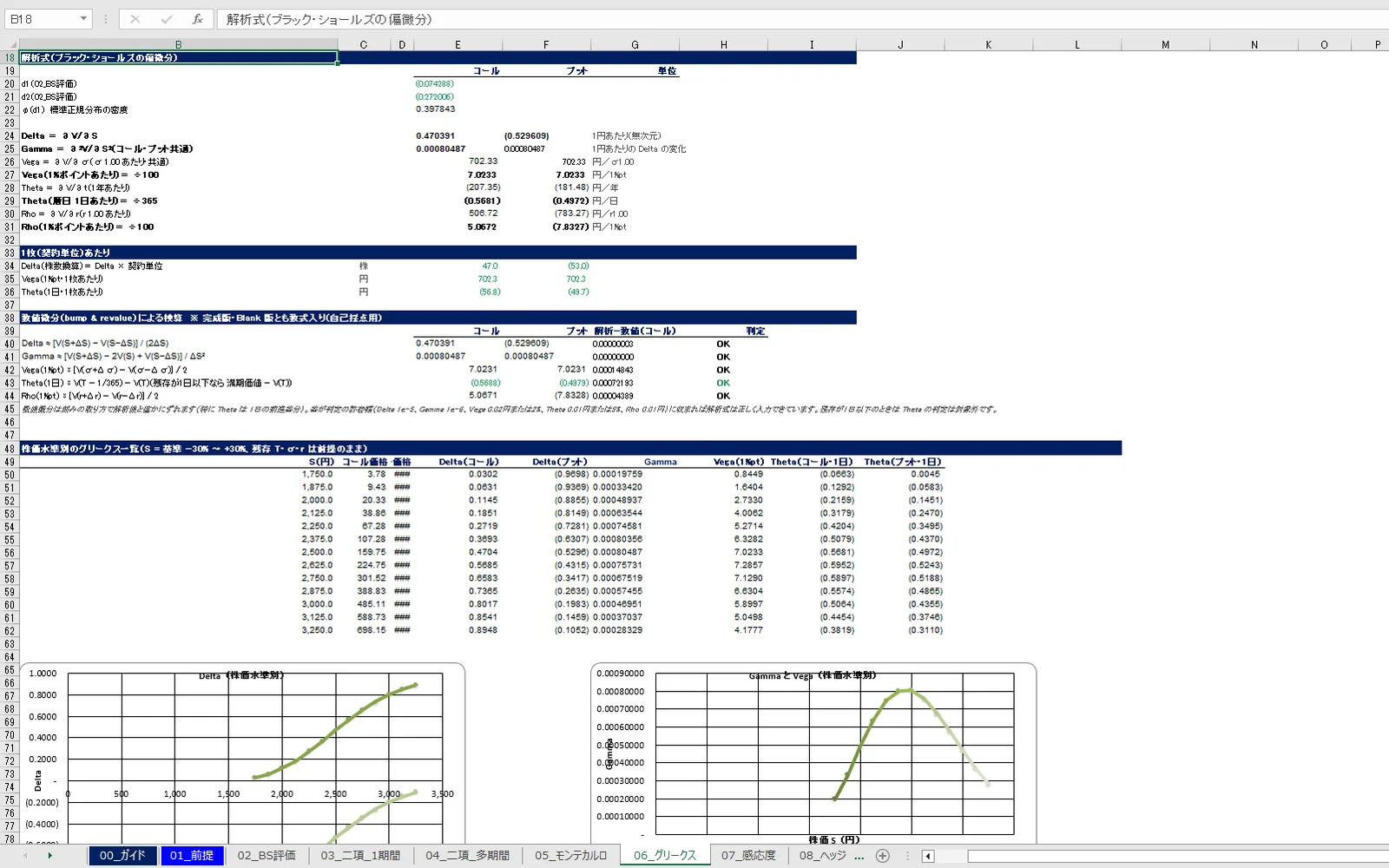Show more sheet tabs via the ellipsis

click(859, 856)
